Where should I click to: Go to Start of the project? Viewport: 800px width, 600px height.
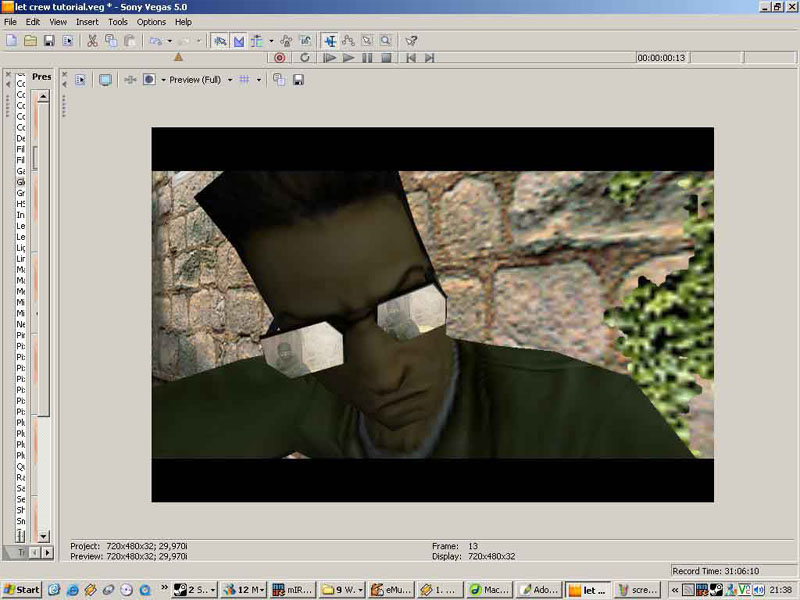coord(411,58)
